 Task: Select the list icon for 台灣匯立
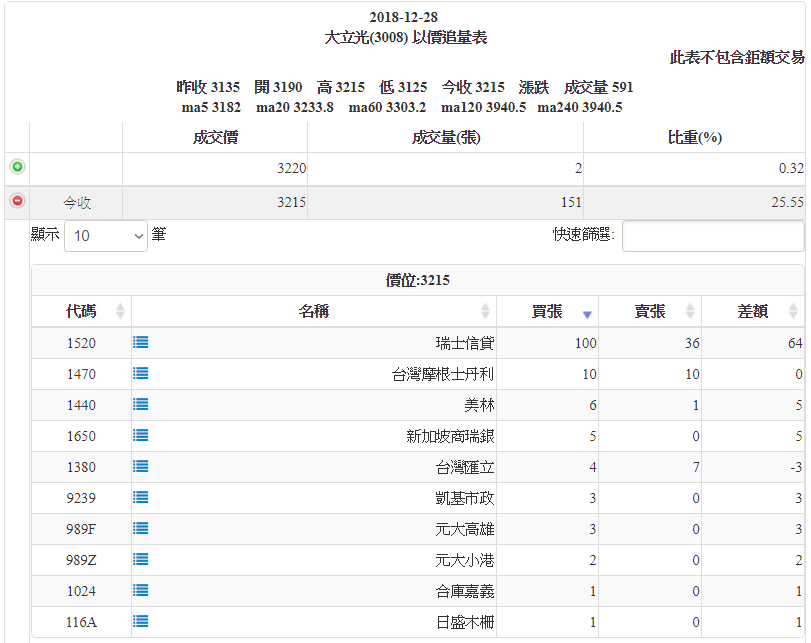coord(141,466)
